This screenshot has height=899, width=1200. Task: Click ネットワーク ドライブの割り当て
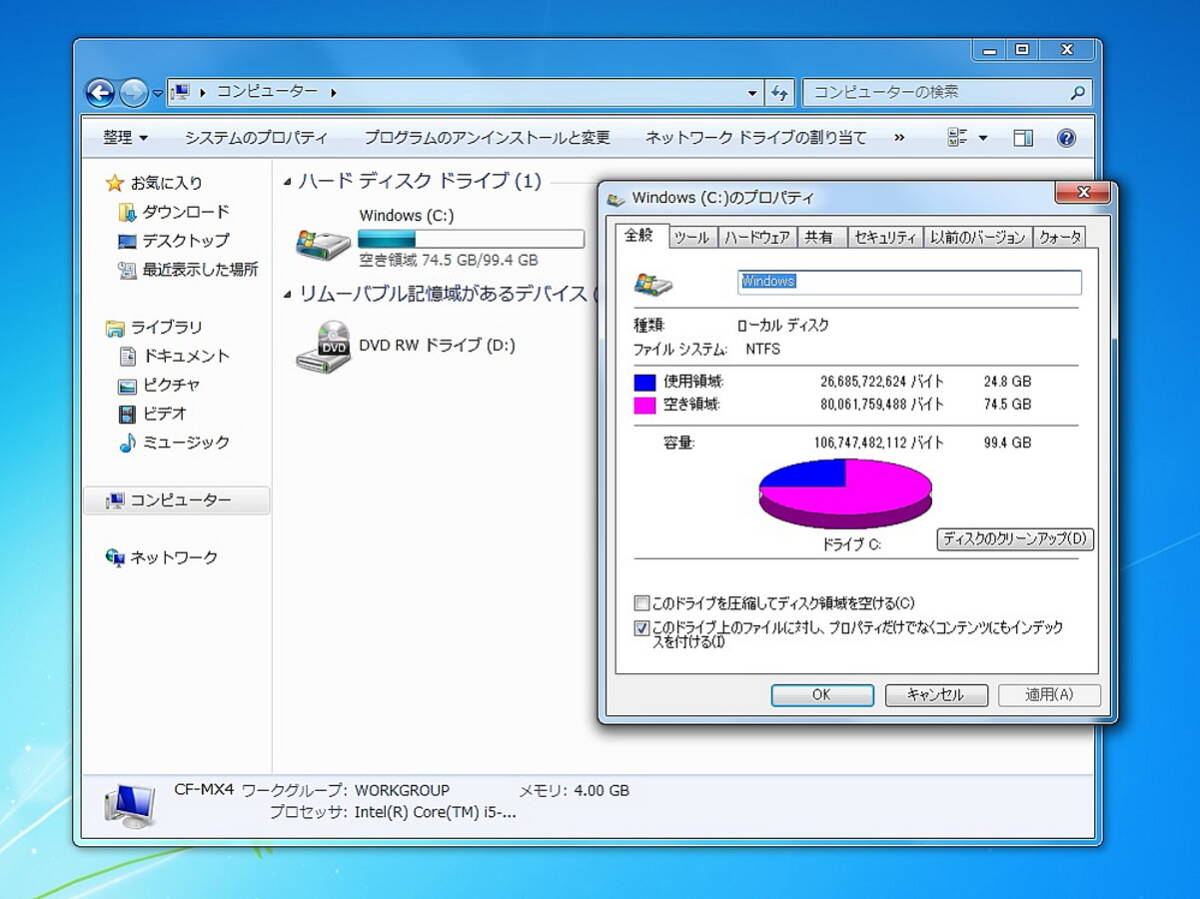756,137
